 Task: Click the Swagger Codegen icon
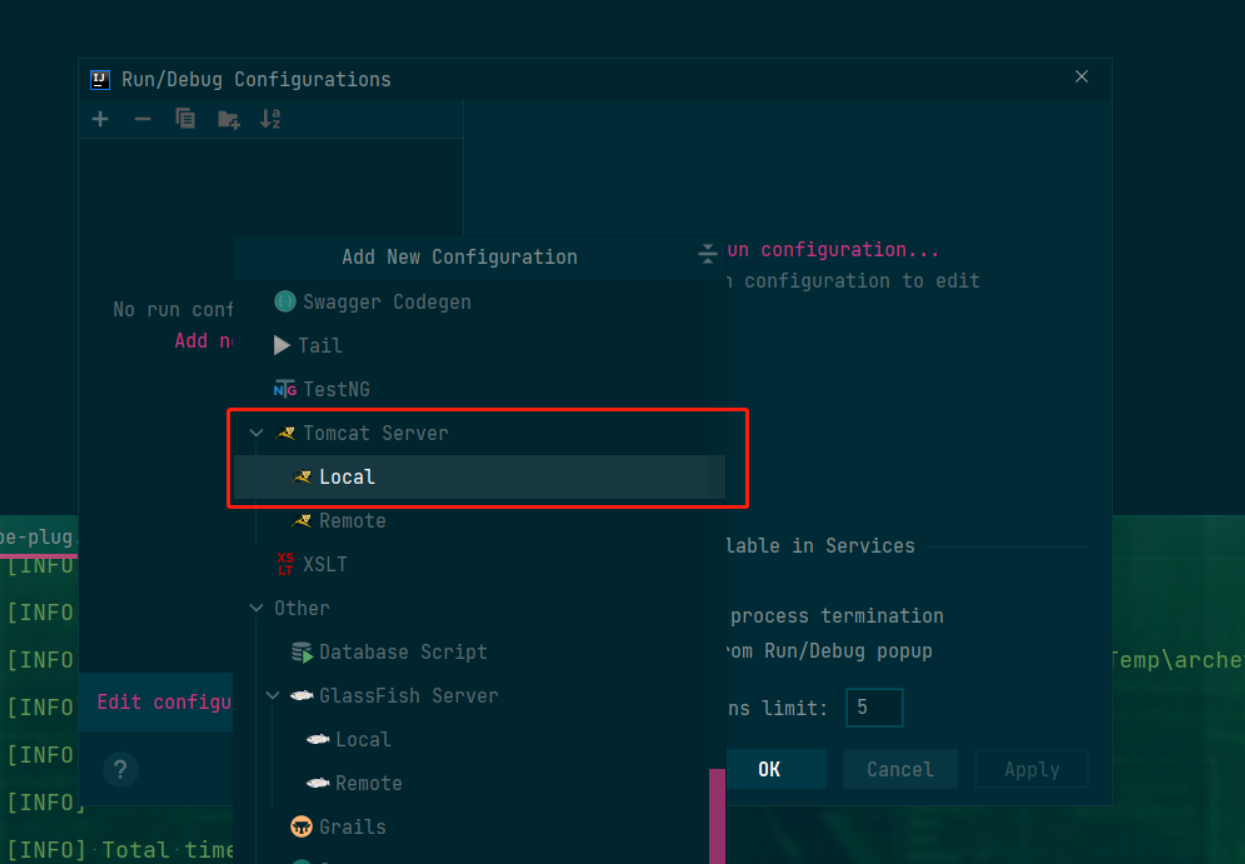pos(285,301)
